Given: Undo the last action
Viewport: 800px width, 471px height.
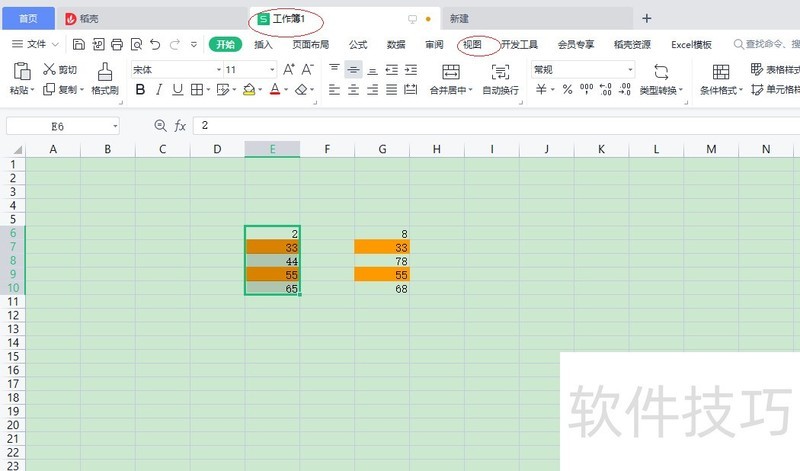Looking at the screenshot, I should pyautogui.click(x=155, y=44).
